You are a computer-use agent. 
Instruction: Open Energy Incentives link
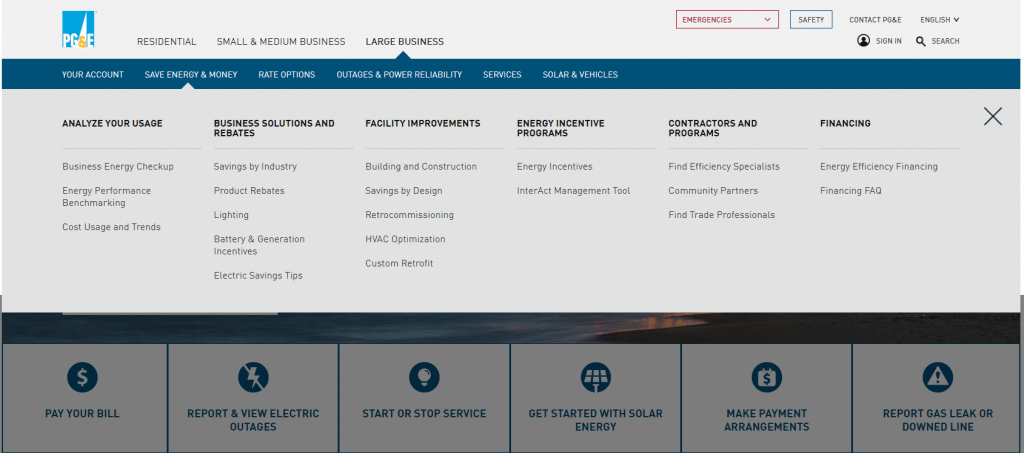(554, 166)
